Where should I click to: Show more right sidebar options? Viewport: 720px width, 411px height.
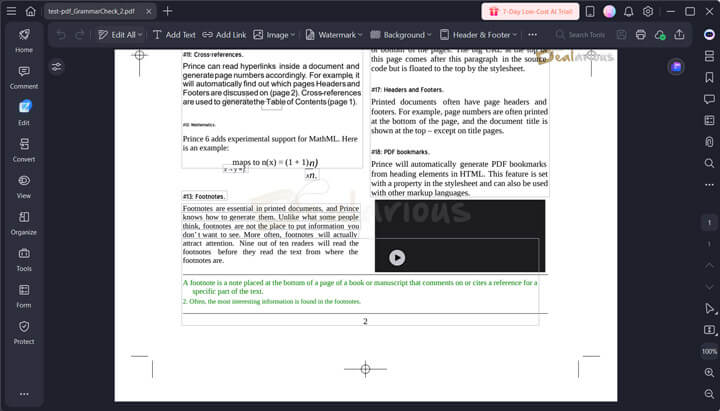coord(709,185)
